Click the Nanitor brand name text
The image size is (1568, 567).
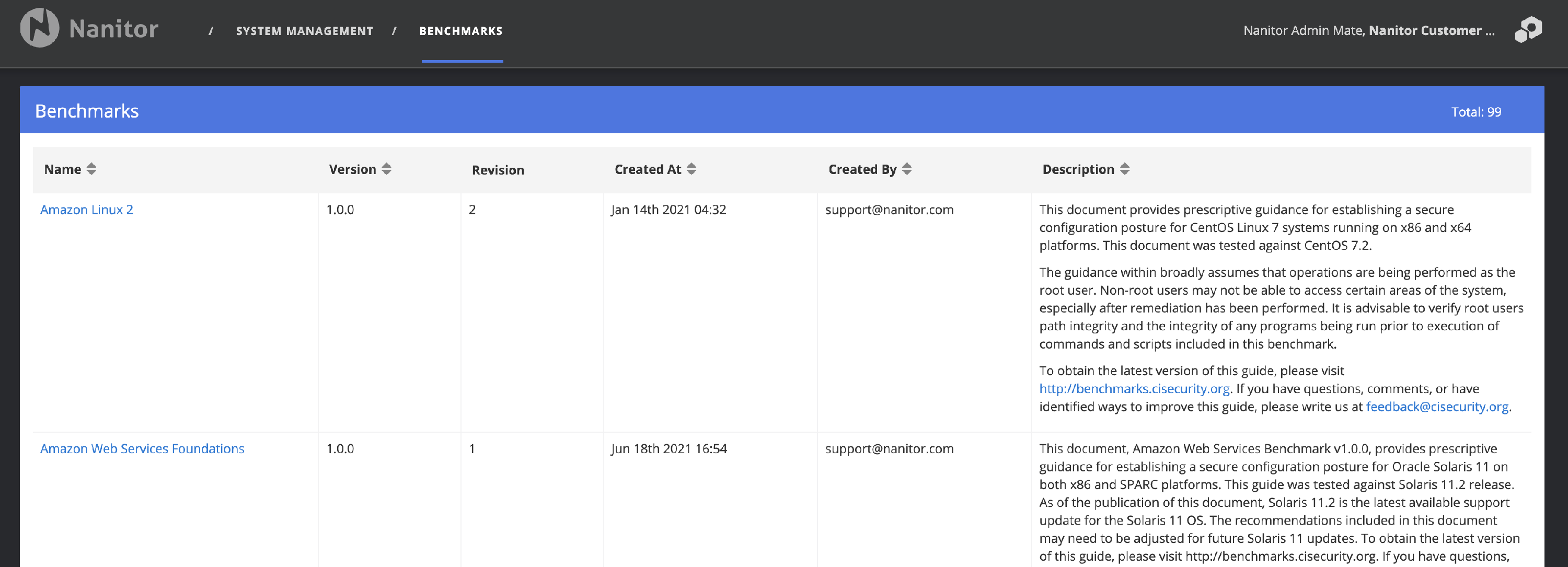(x=114, y=29)
